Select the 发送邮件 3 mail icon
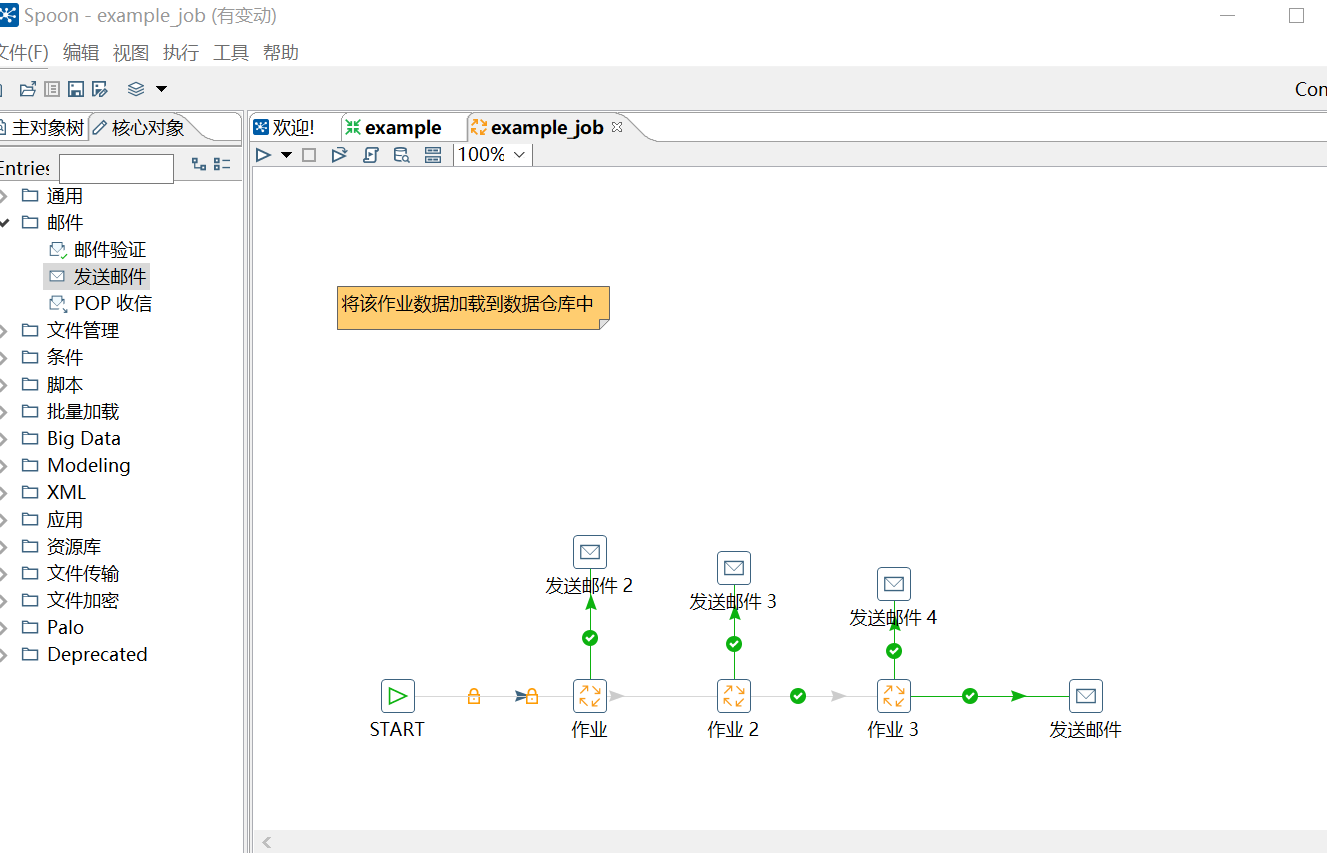This screenshot has width=1327, height=853. [x=734, y=568]
